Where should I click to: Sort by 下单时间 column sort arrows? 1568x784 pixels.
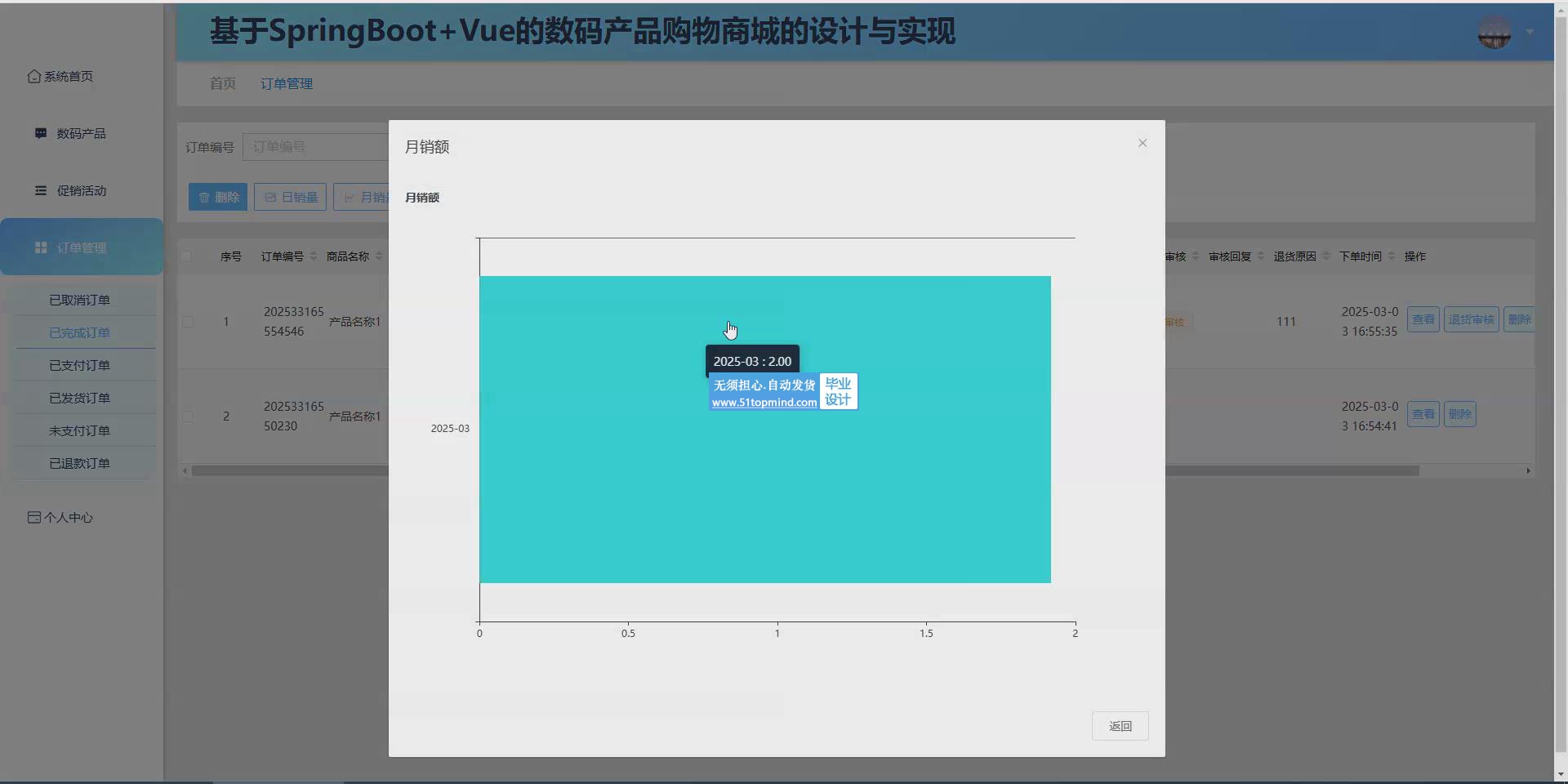(1392, 256)
